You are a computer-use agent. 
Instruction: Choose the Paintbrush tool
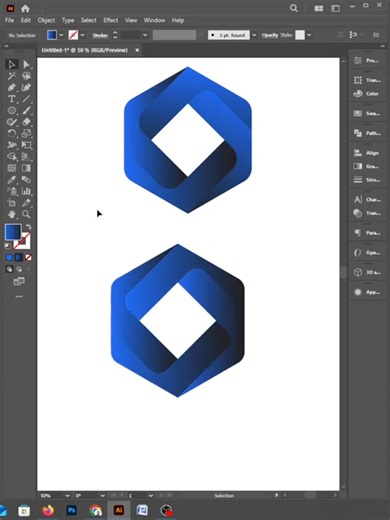[26, 110]
